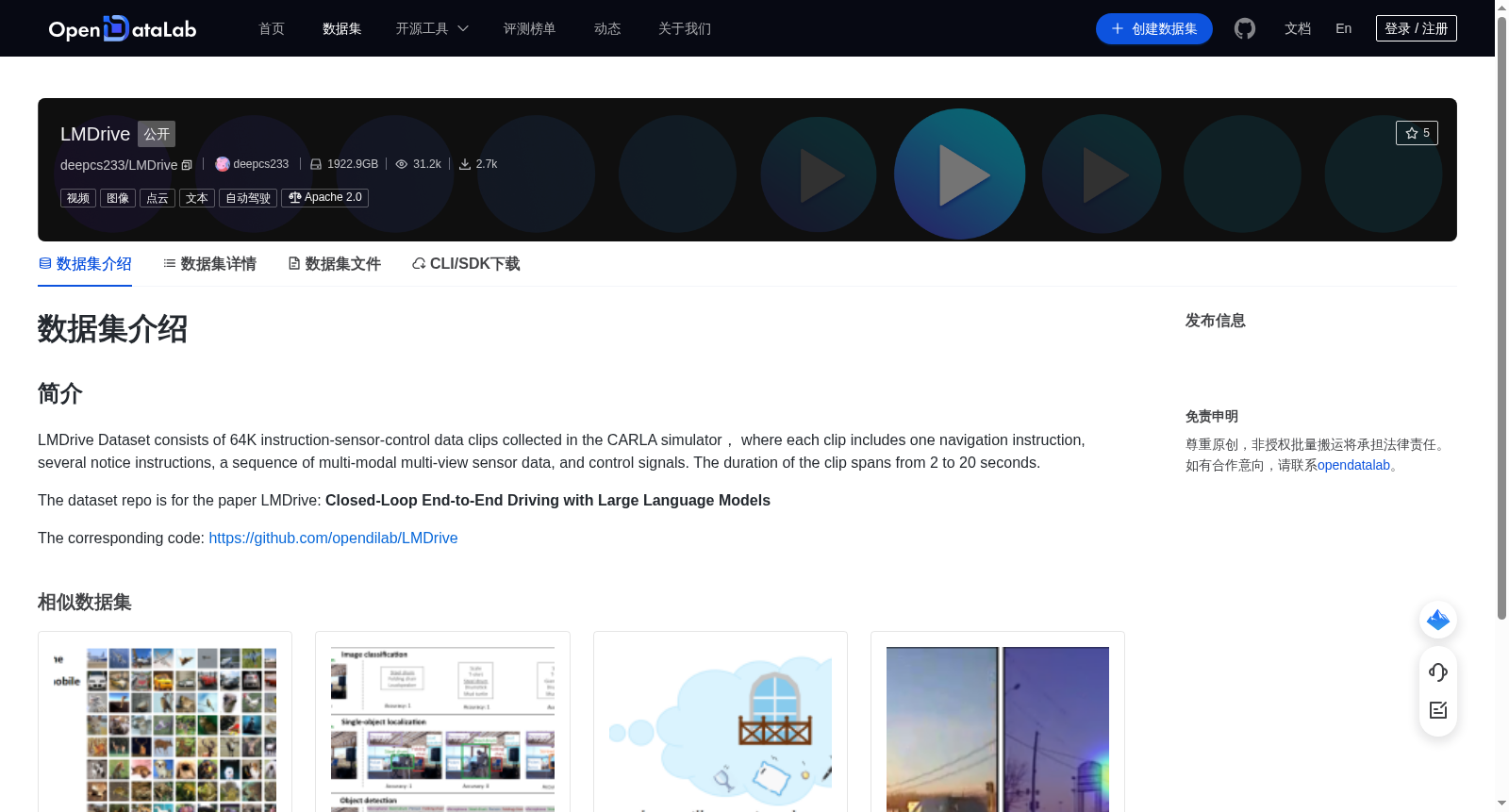Click the deepcs233 avatar icon
Image resolution: width=1509 pixels, height=812 pixels.
tap(223, 164)
